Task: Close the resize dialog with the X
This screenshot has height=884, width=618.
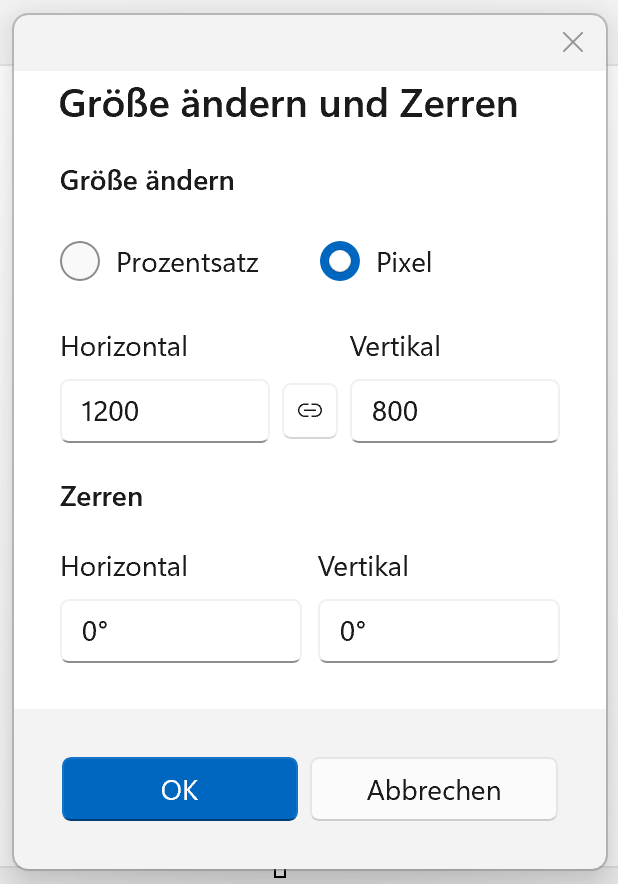Action: [x=573, y=42]
